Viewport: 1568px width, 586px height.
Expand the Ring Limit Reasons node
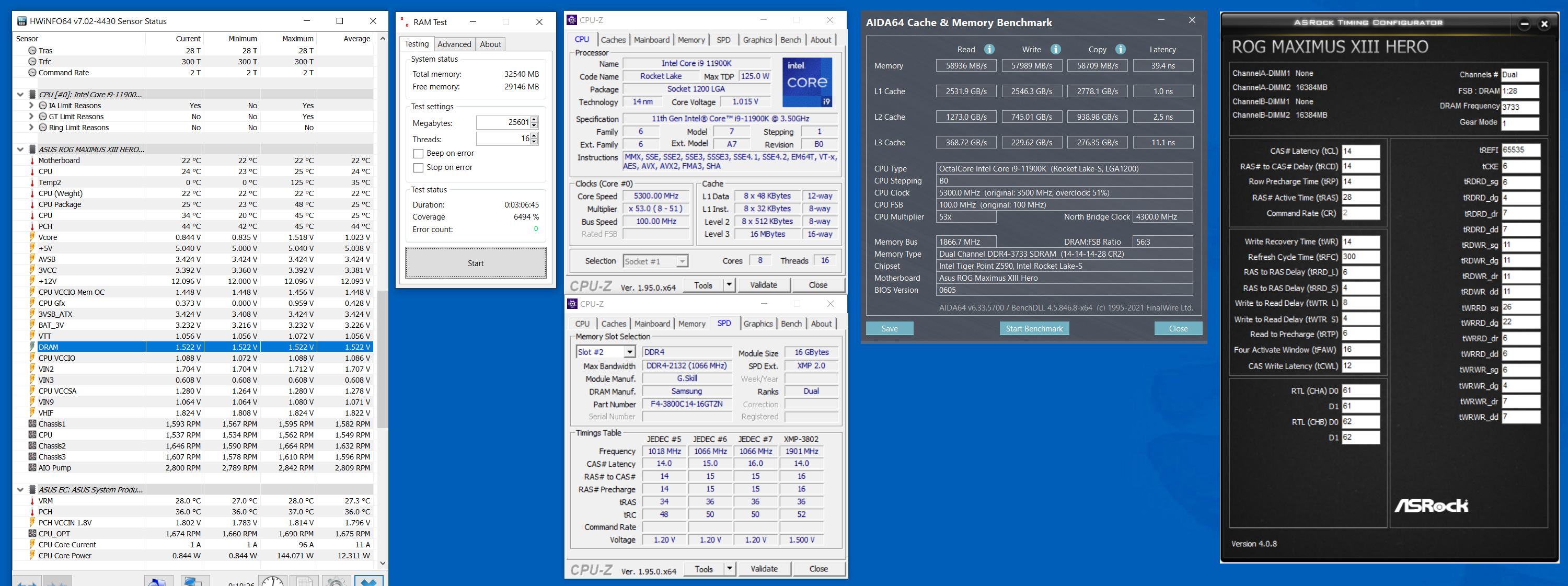(x=31, y=127)
